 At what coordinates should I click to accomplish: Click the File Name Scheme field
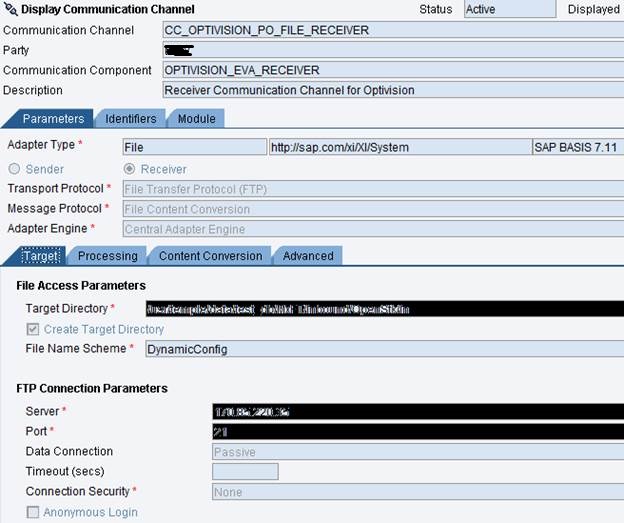point(384,349)
